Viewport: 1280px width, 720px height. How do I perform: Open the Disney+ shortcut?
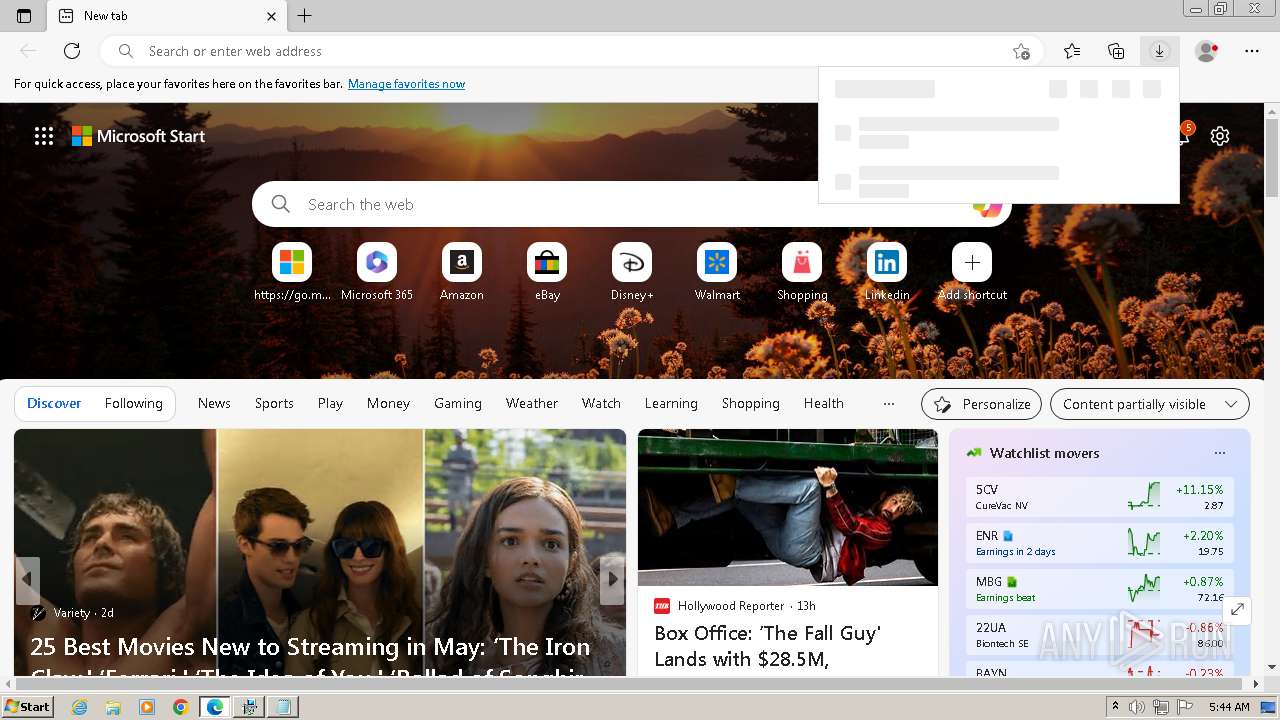(632, 272)
